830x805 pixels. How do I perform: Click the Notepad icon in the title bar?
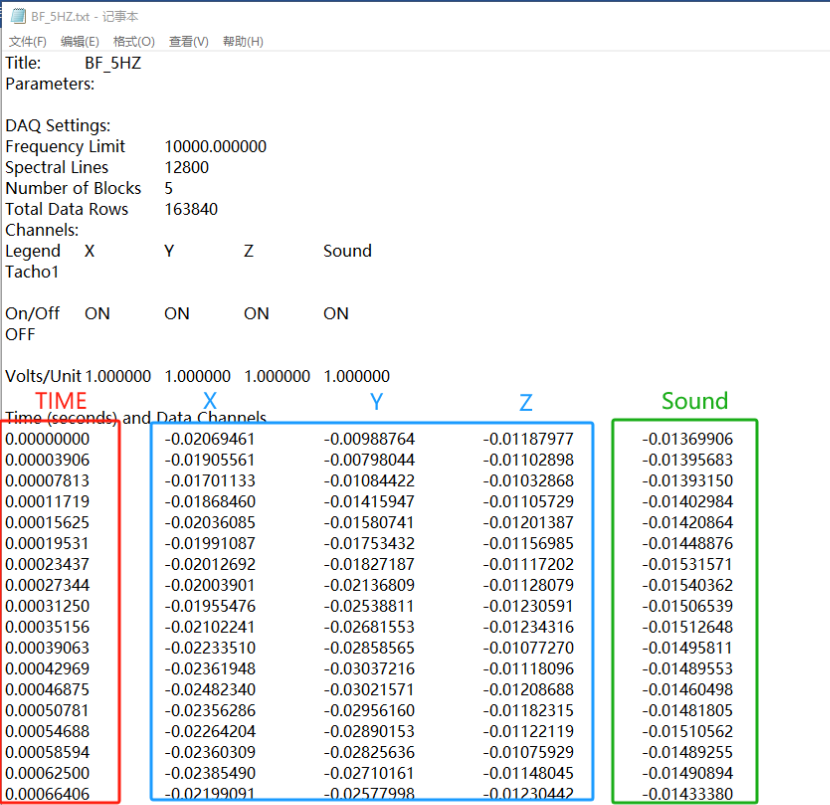[x=17, y=16]
